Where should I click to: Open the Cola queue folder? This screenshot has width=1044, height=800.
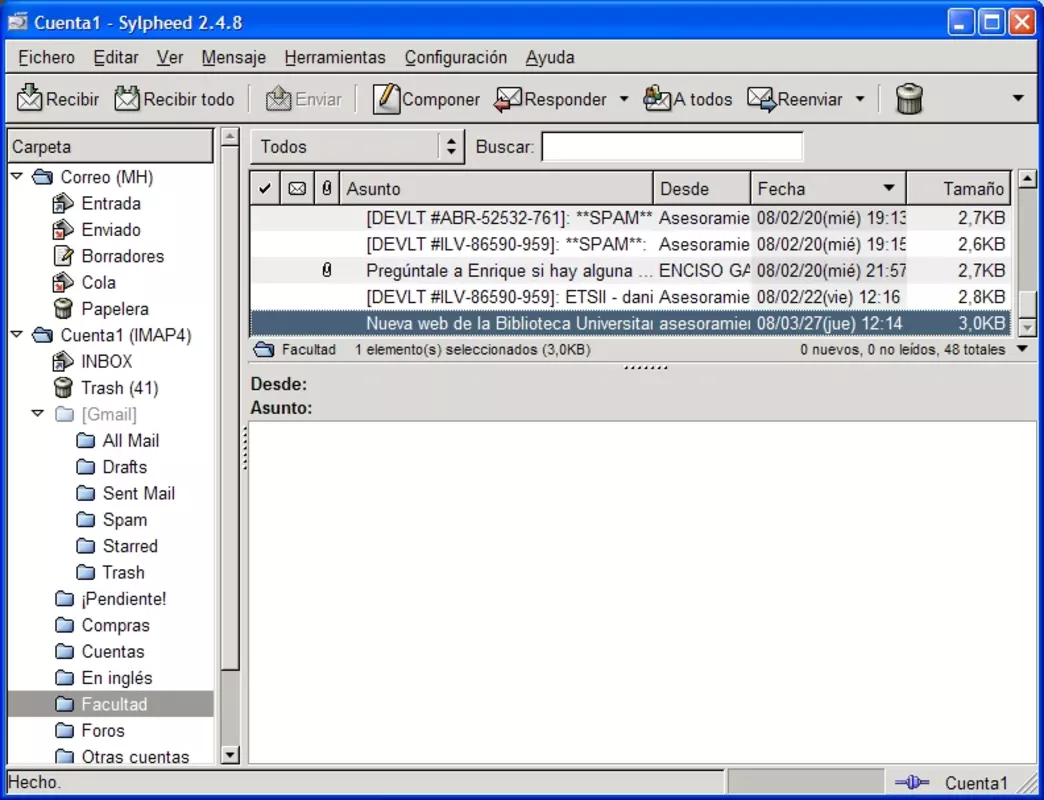85,282
